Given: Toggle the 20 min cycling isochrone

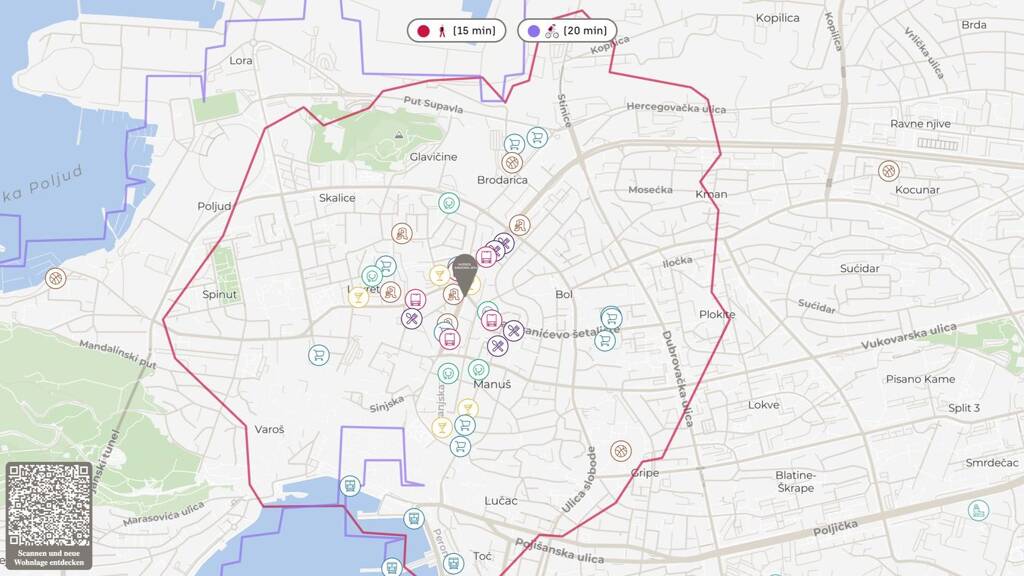Looking at the screenshot, I should (567, 31).
